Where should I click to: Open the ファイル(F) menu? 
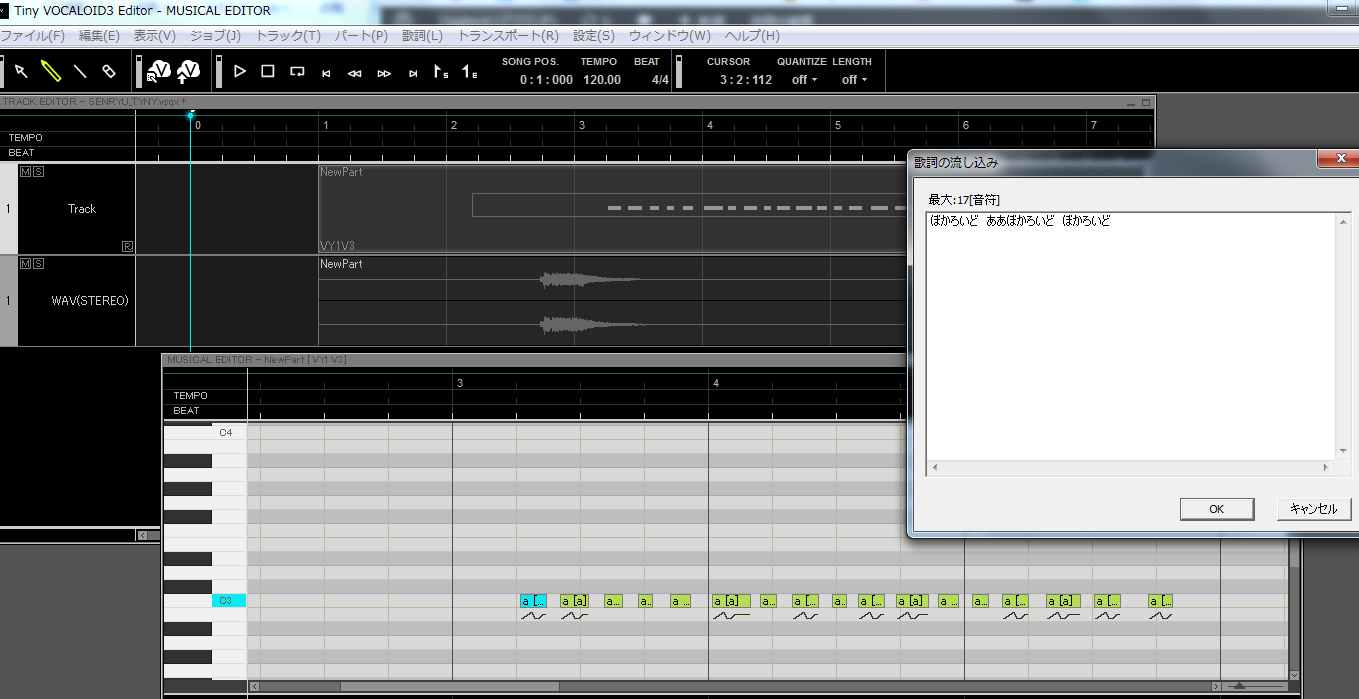(33, 36)
